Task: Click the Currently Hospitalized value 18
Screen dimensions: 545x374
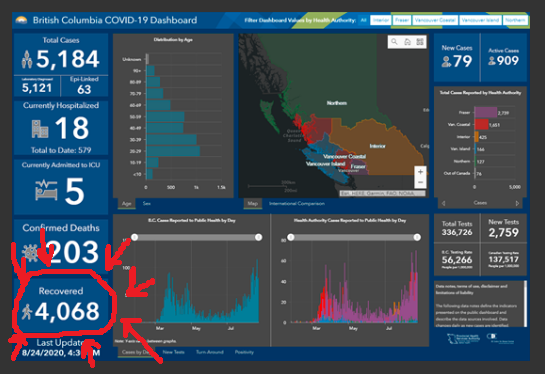Action: (72, 128)
